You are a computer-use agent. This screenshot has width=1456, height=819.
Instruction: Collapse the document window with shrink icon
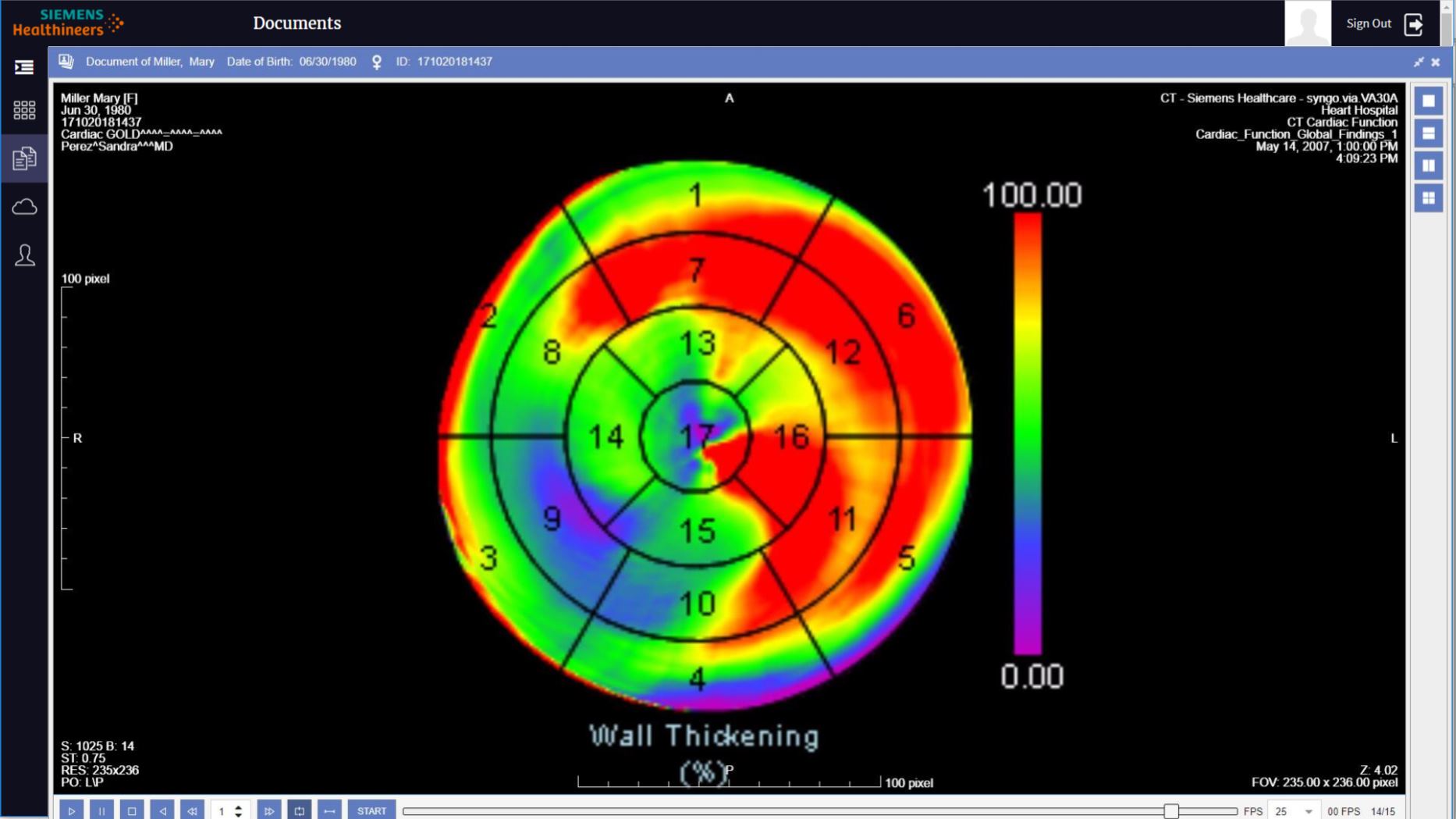[1419, 62]
